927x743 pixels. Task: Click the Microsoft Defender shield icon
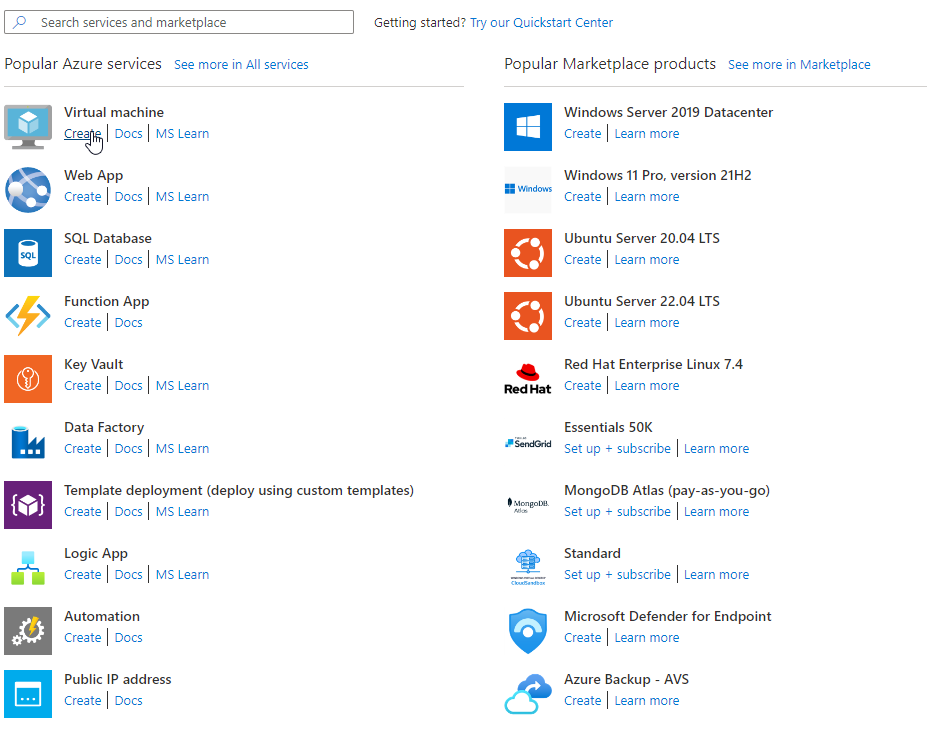528,631
